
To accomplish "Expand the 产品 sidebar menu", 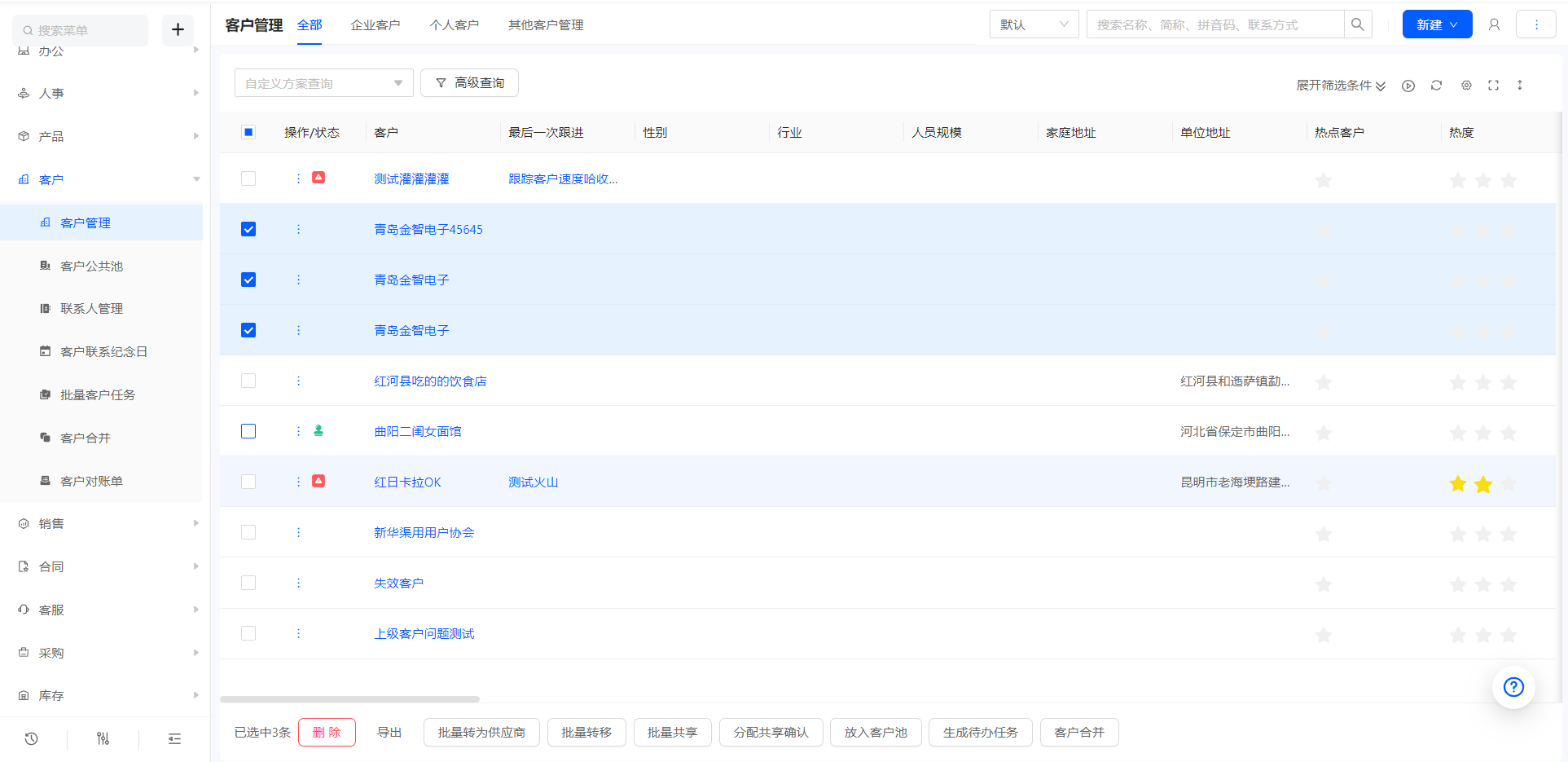I will click(x=101, y=136).
